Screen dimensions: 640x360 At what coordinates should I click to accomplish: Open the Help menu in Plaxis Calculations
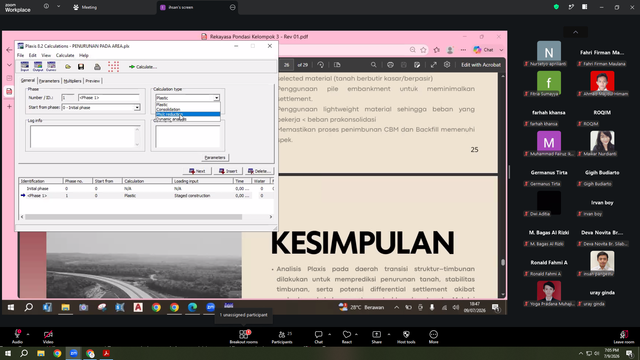pos(84,55)
